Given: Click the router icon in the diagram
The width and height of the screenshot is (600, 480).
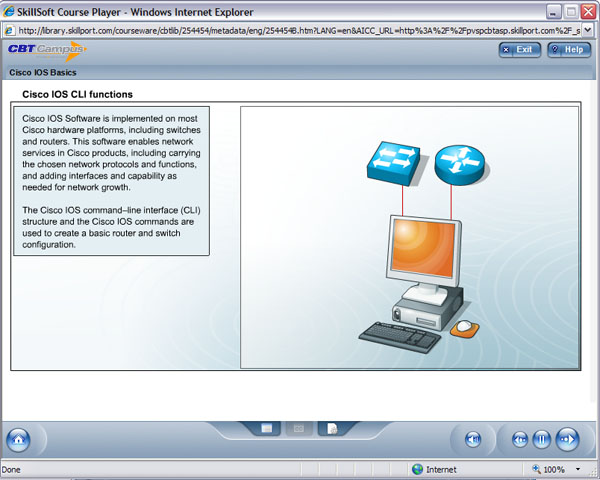Looking at the screenshot, I should coord(460,165).
